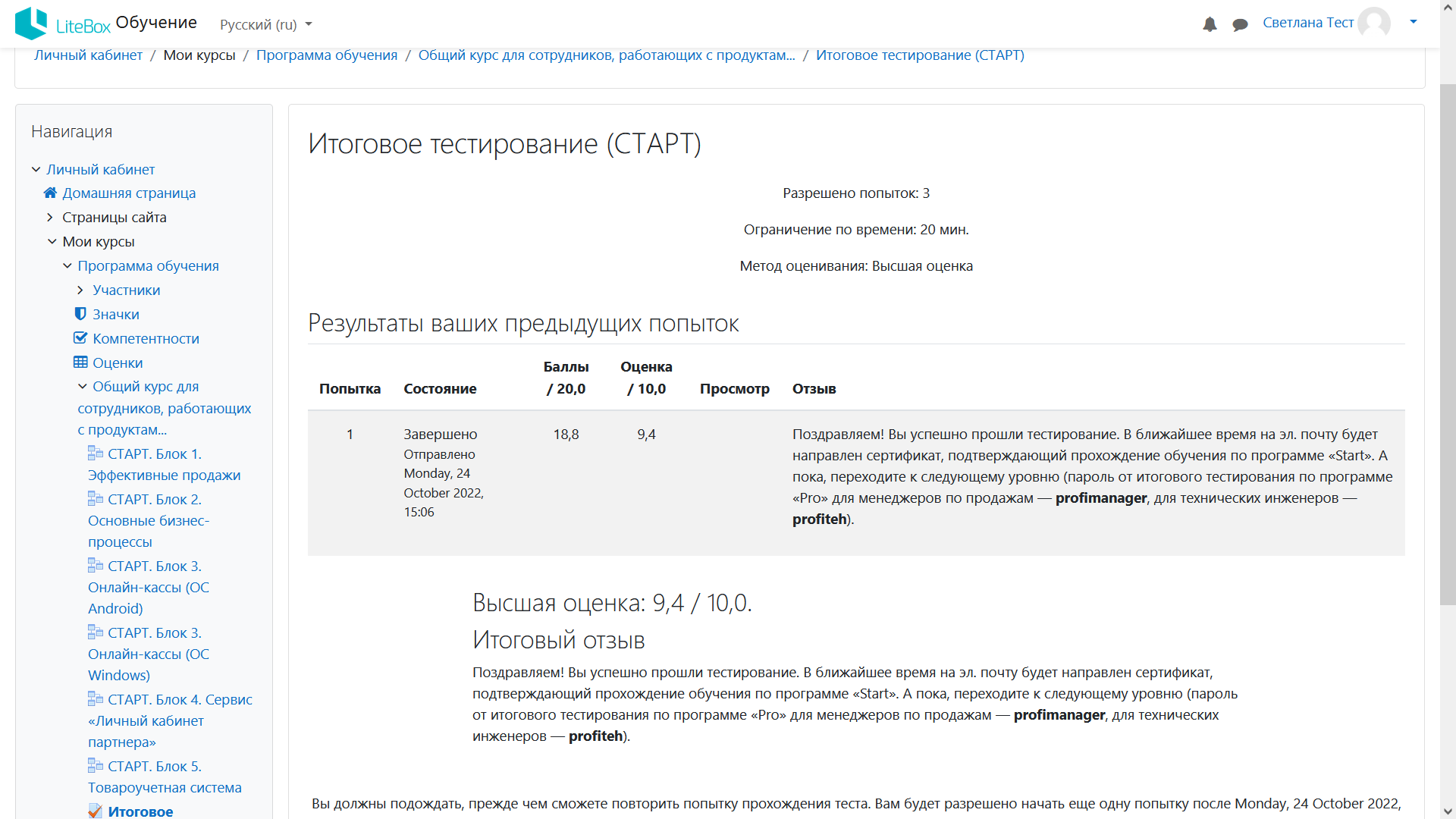Go to Домашняя страница in navigation
This screenshot has width=1456, height=819.
pyautogui.click(x=129, y=193)
